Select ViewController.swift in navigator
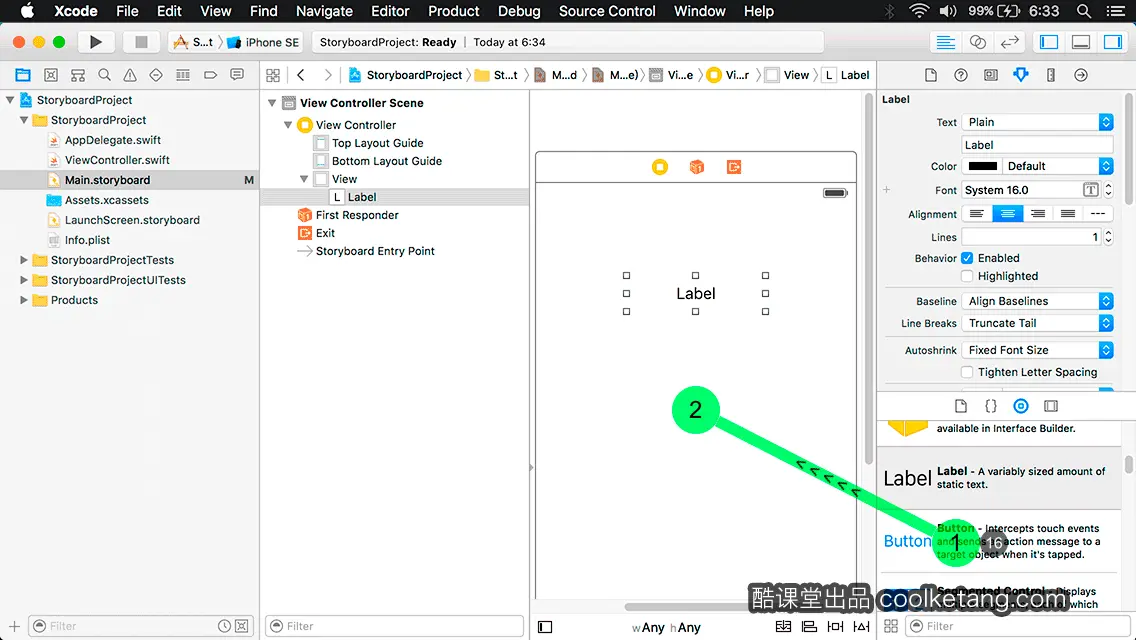The width and height of the screenshot is (1136, 640). pos(117,160)
